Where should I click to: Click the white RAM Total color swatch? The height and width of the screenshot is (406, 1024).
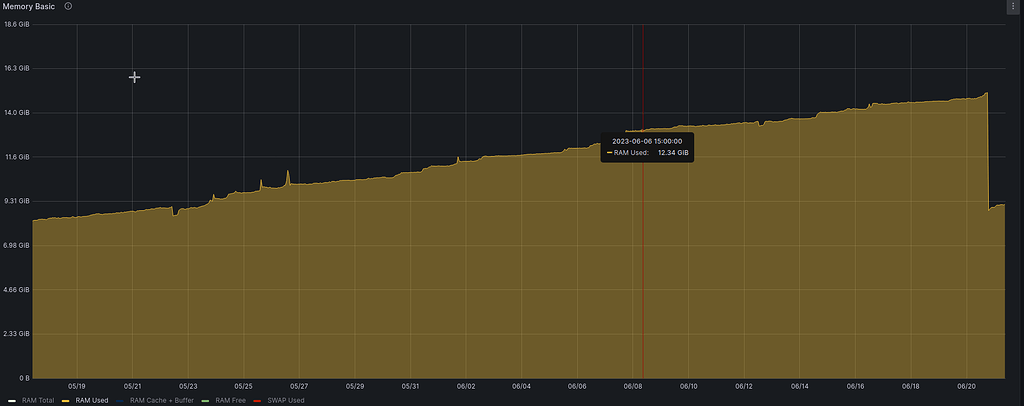tap(11, 400)
